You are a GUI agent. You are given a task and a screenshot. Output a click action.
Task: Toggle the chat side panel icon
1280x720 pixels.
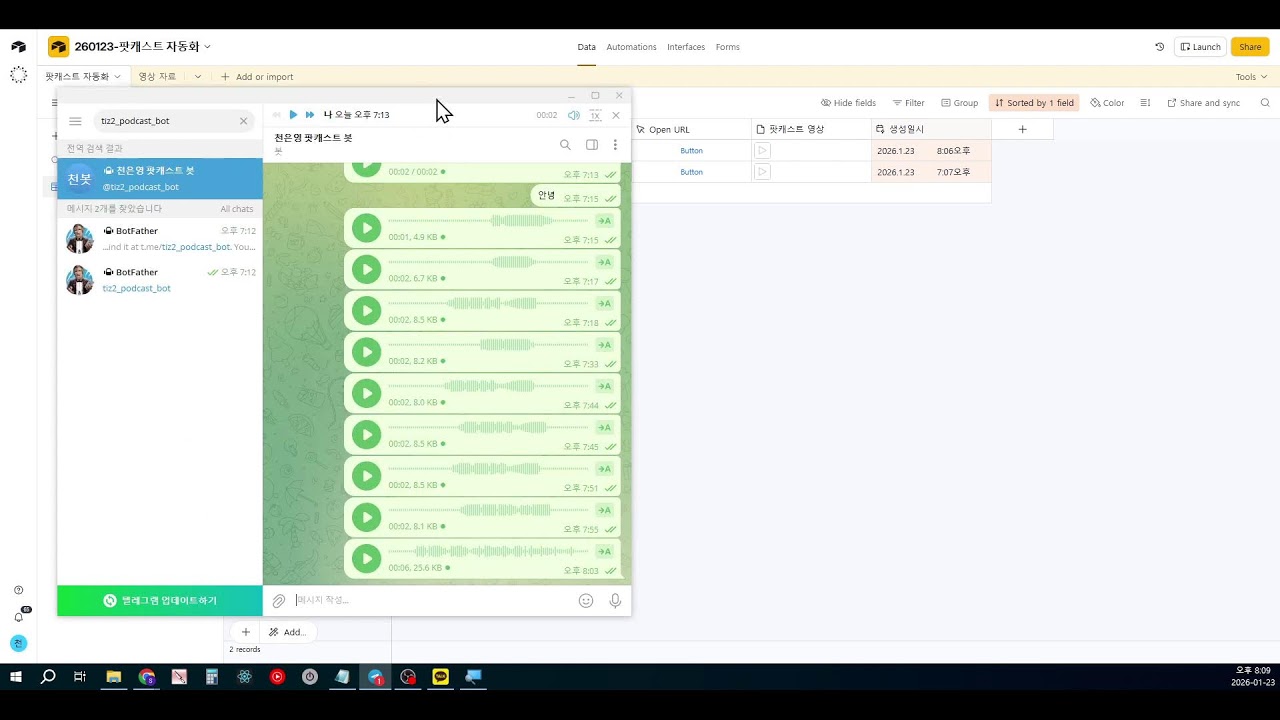tap(592, 145)
